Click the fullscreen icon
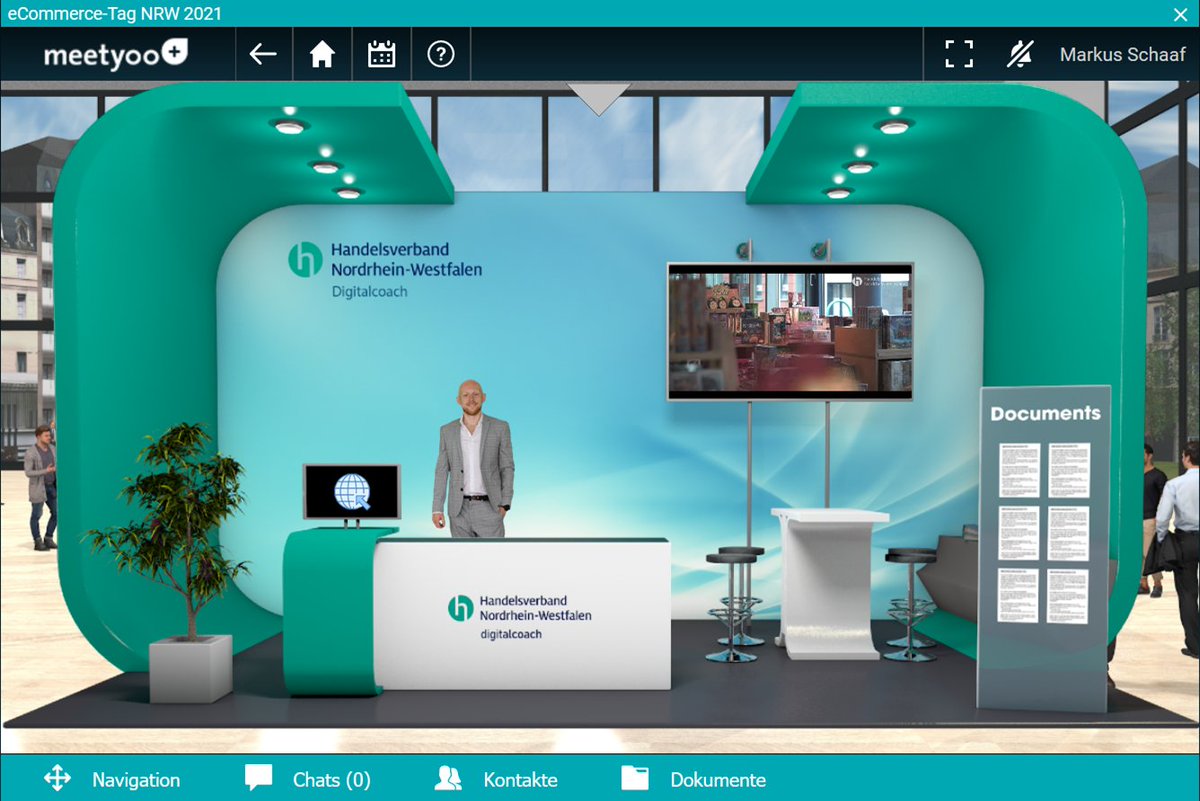The height and width of the screenshot is (801, 1200). pyautogui.click(x=958, y=54)
